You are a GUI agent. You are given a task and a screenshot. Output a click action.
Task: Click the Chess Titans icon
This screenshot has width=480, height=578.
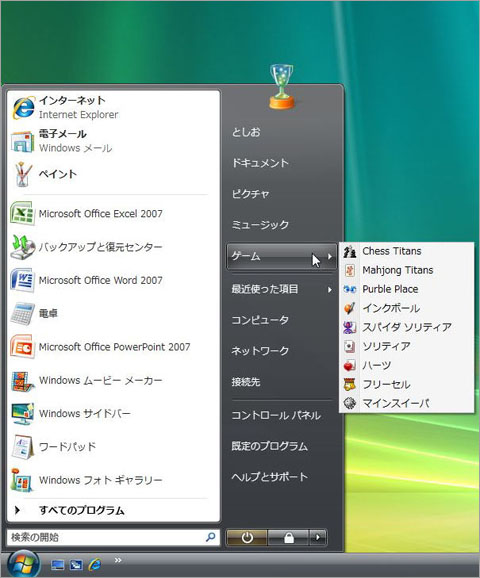click(x=349, y=251)
